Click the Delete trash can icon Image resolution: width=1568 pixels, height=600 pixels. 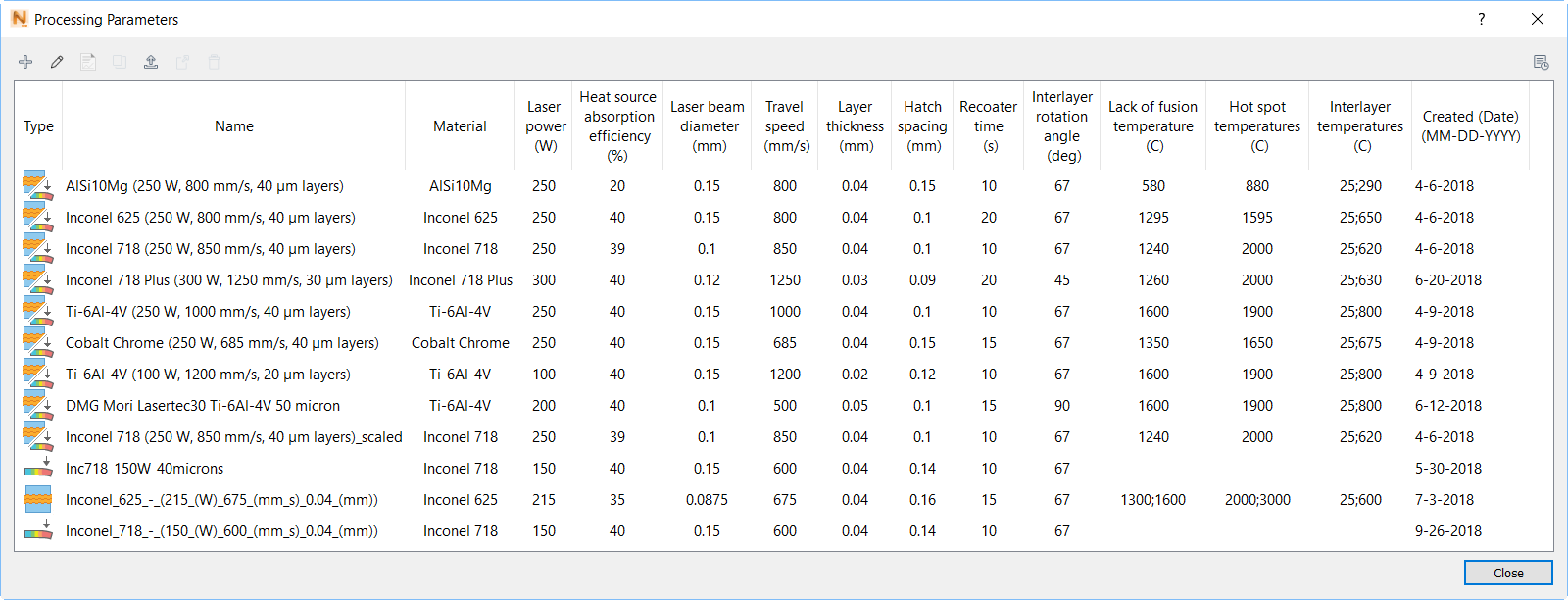pos(214,62)
